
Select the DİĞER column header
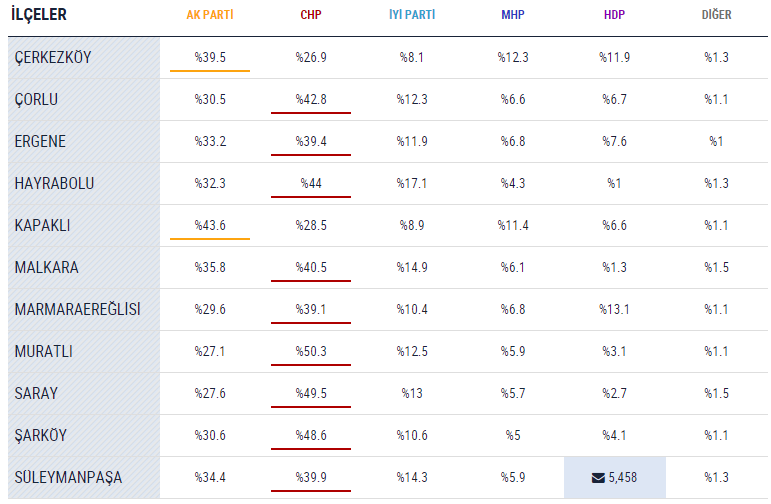coord(716,16)
